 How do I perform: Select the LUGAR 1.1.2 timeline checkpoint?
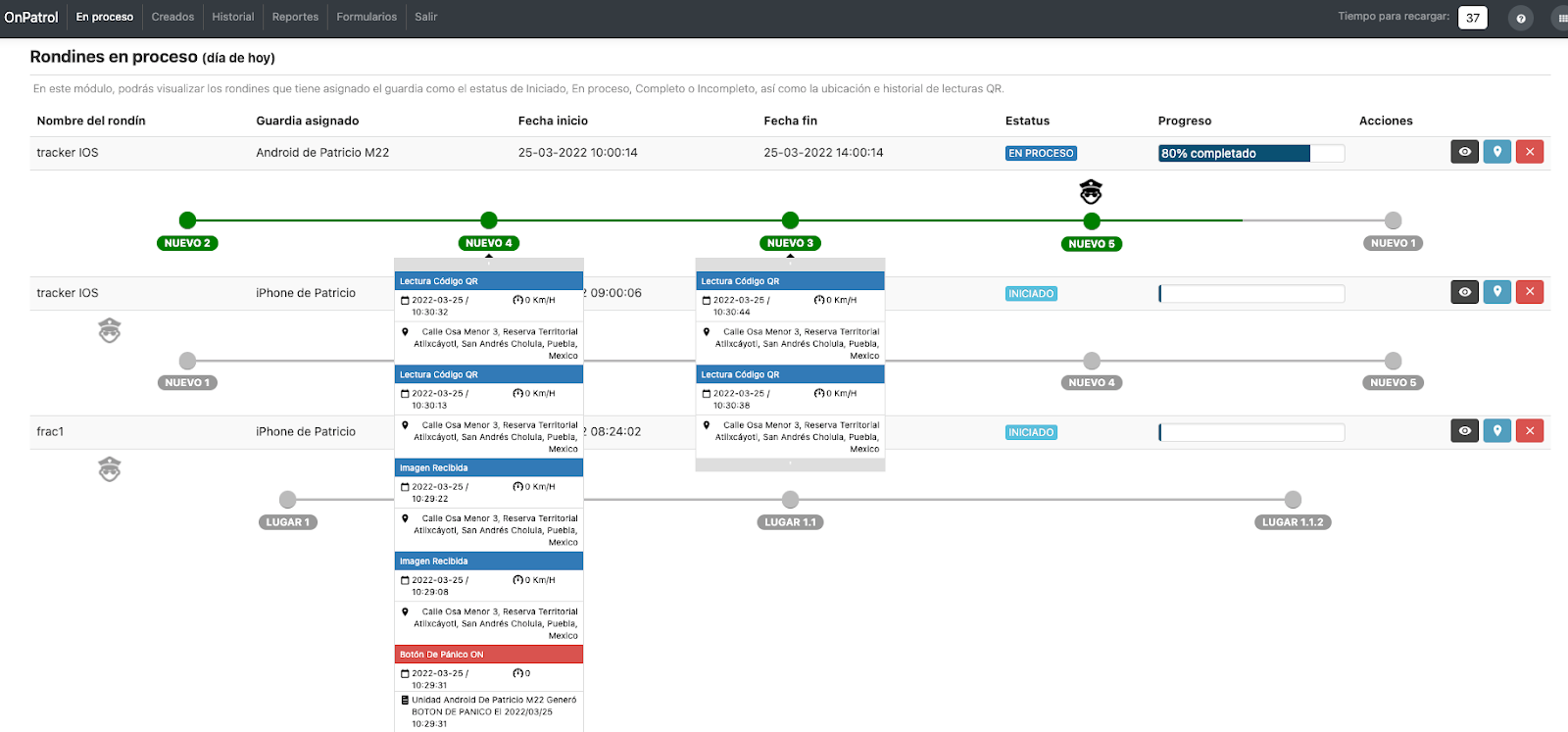pyautogui.click(x=1293, y=500)
